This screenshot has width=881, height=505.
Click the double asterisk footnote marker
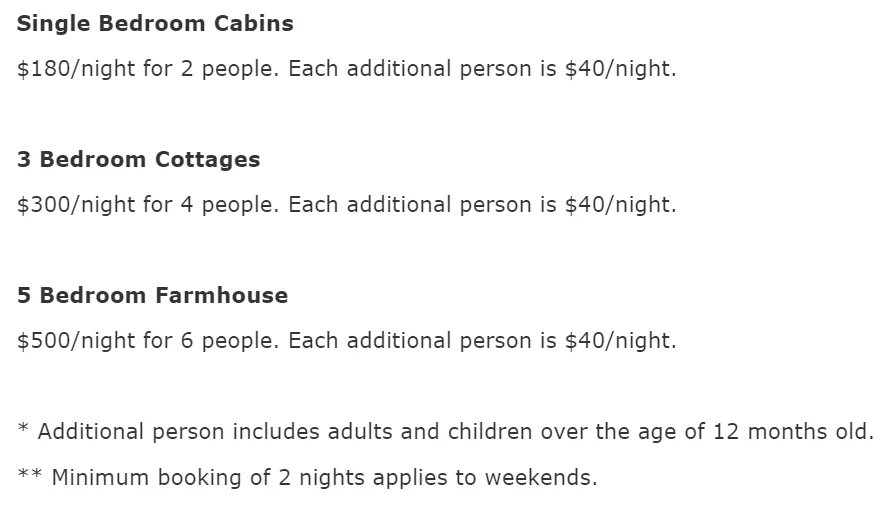(x=30, y=475)
